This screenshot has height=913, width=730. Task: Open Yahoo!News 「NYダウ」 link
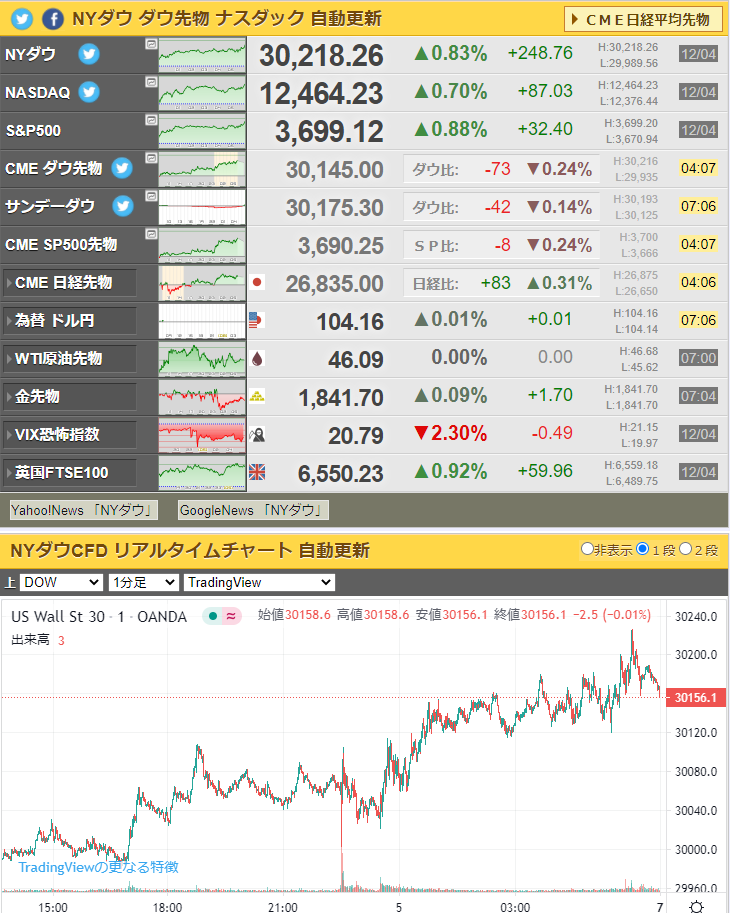84,510
